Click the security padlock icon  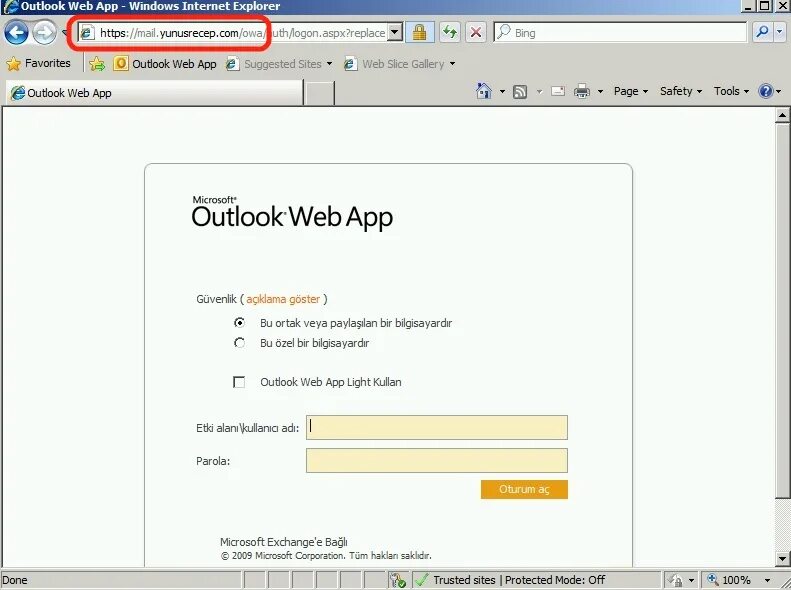pos(419,33)
